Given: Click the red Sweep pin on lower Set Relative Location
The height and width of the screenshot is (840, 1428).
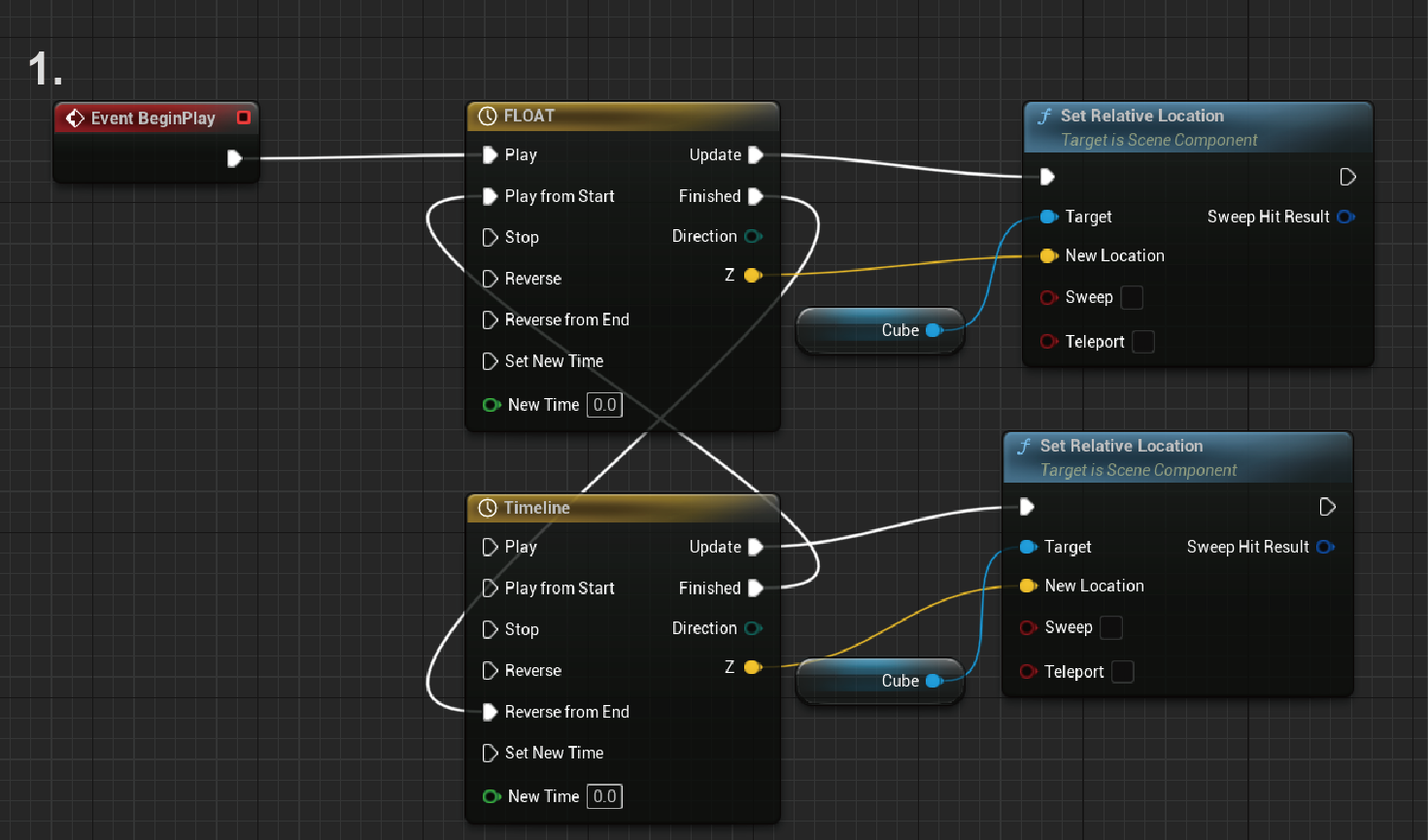Looking at the screenshot, I should tap(1029, 628).
